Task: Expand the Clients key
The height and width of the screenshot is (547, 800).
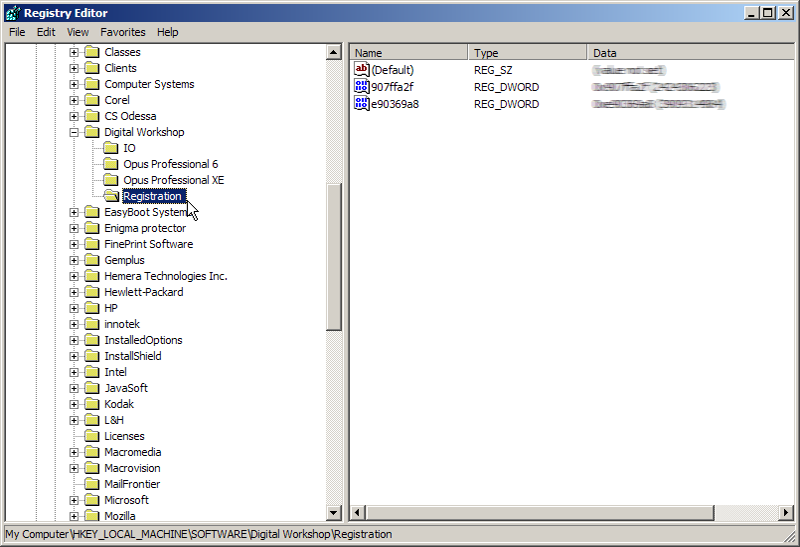Action: pos(74,68)
